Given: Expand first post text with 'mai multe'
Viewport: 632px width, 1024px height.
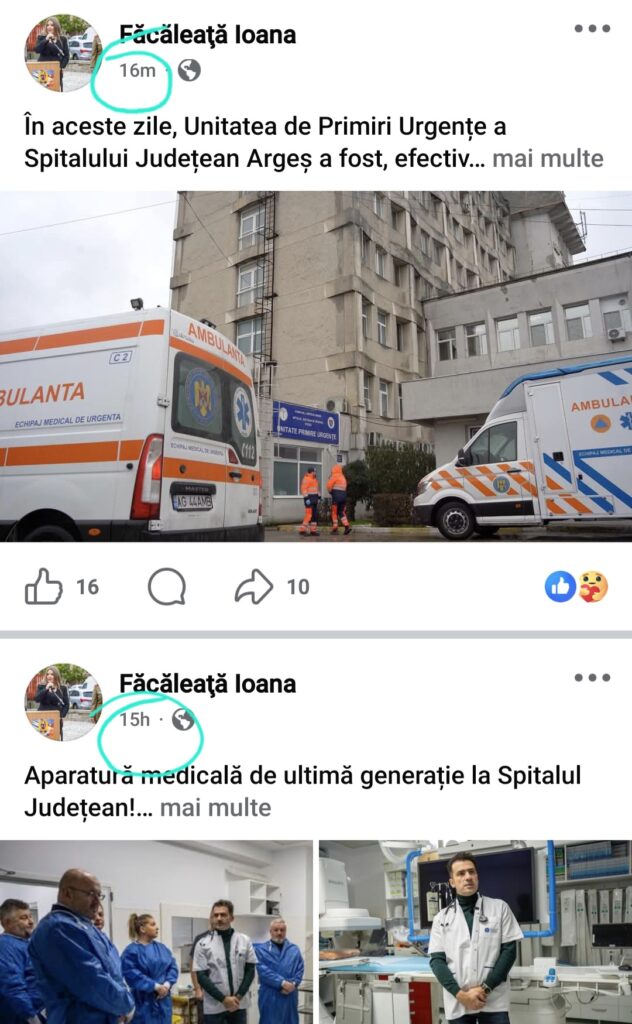Looking at the screenshot, I should tap(548, 158).
